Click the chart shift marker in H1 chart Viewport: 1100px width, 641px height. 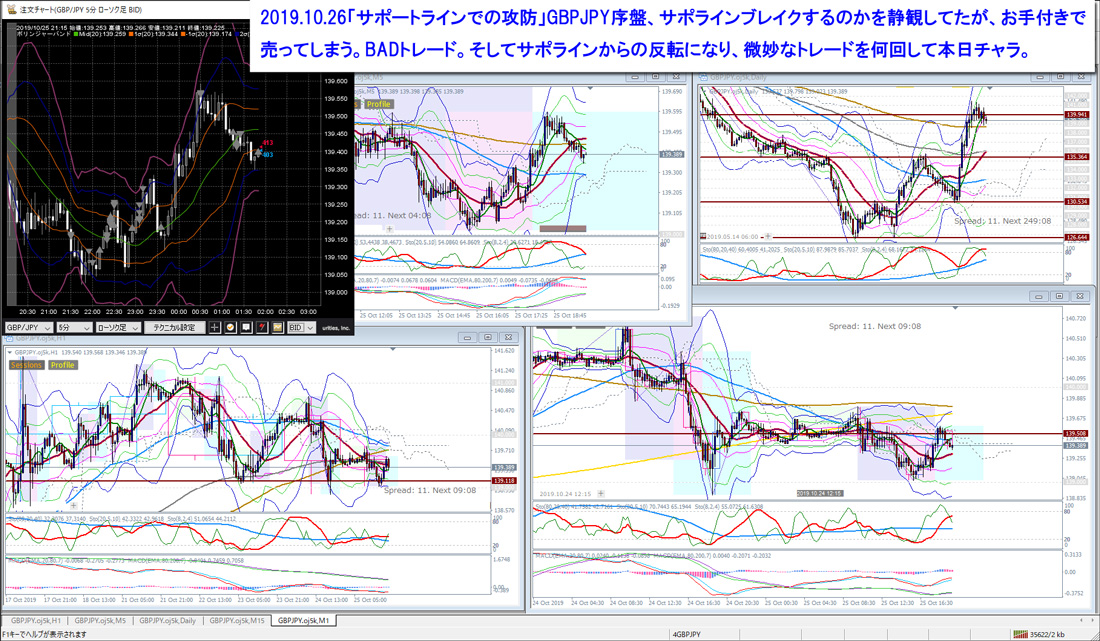tap(393, 349)
